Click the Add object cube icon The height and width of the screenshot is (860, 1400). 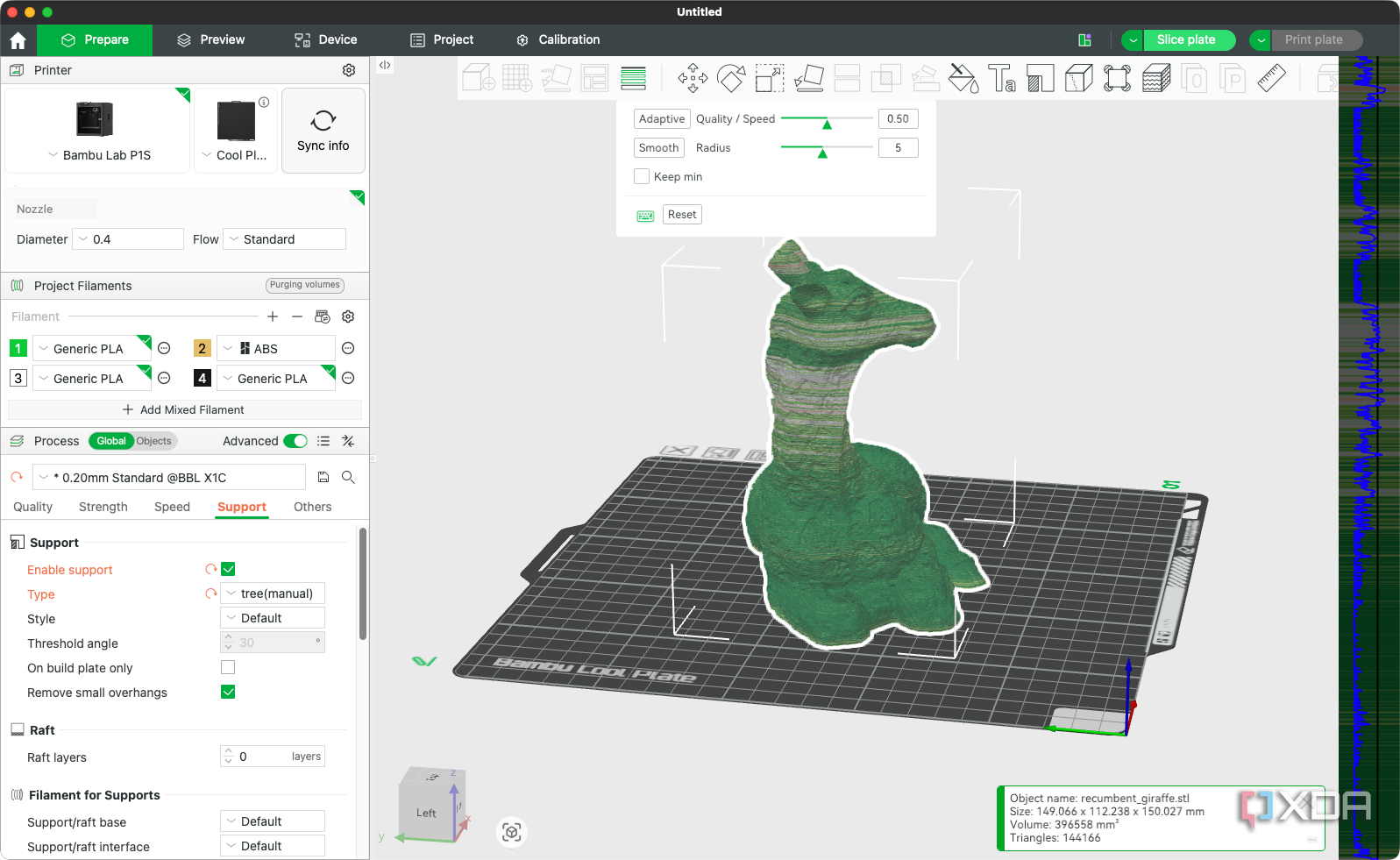pyautogui.click(x=479, y=78)
